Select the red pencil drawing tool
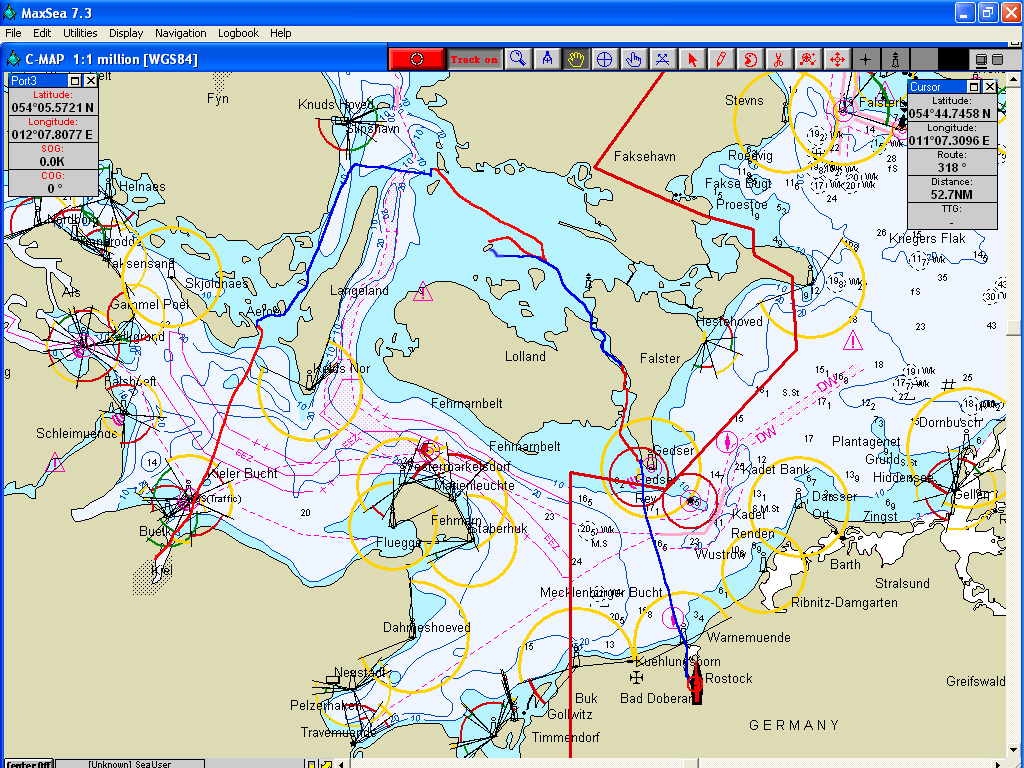Viewport: 1024px width, 768px height. click(720, 59)
